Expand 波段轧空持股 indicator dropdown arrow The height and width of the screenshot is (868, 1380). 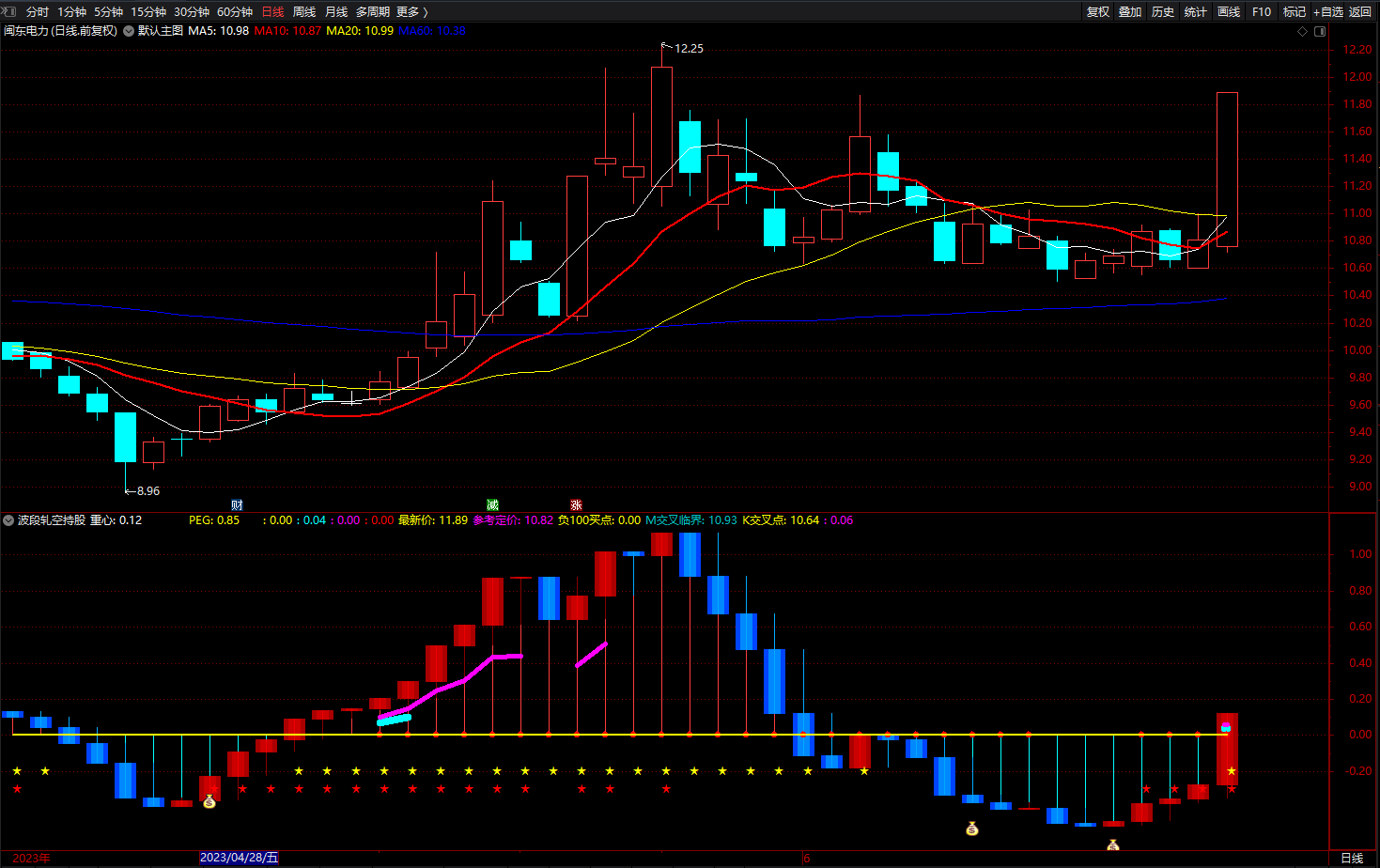[8, 520]
